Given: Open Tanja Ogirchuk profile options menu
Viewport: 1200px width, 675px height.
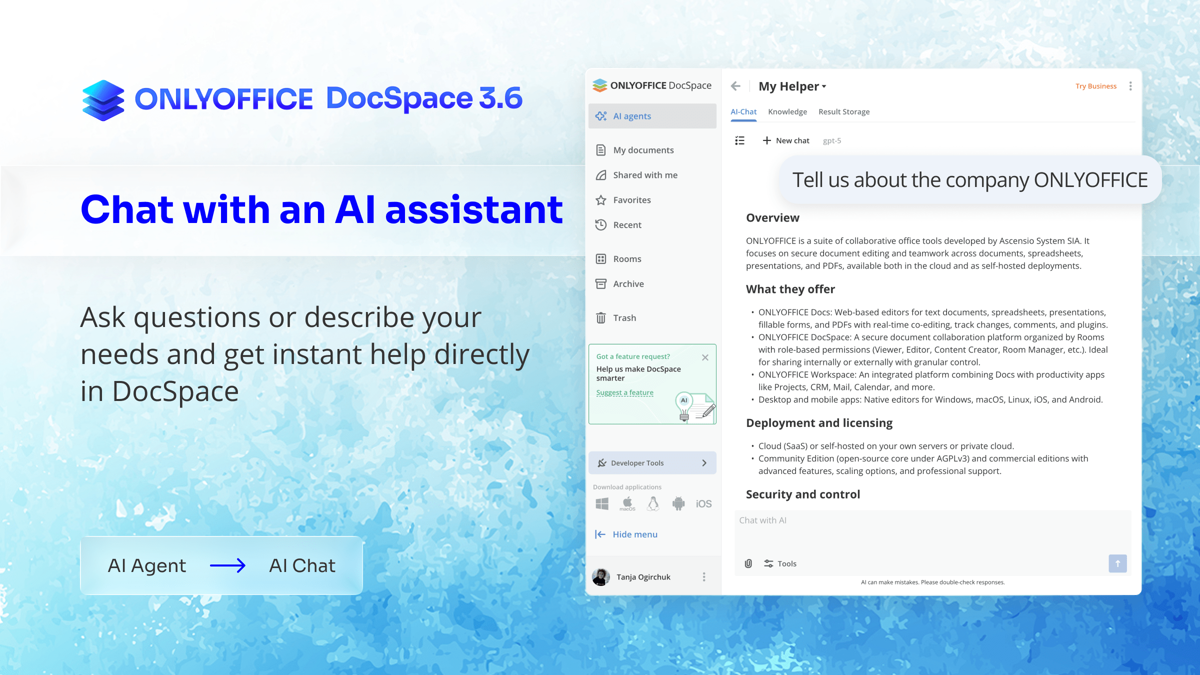Looking at the screenshot, I should pos(704,577).
